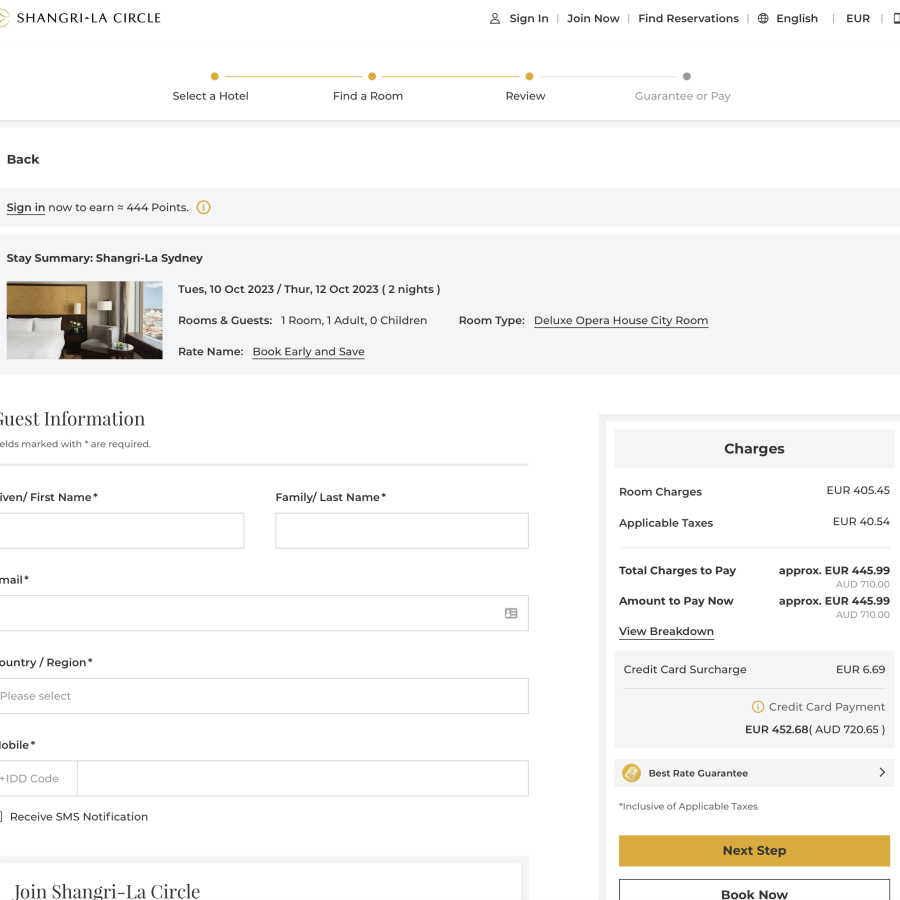
Task: Open the Book Early and Save rate details
Action: tap(308, 351)
